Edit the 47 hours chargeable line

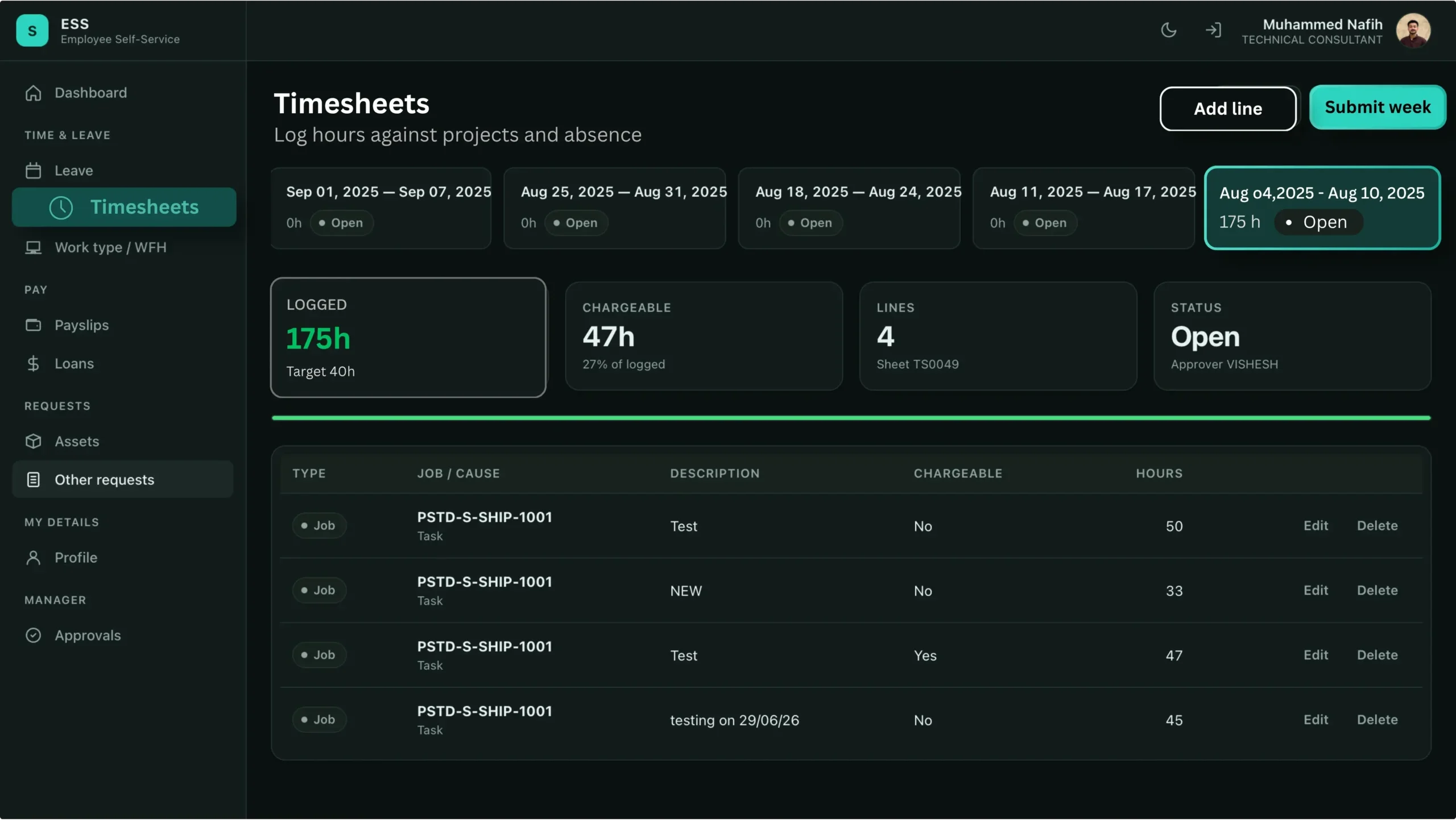(x=1316, y=655)
